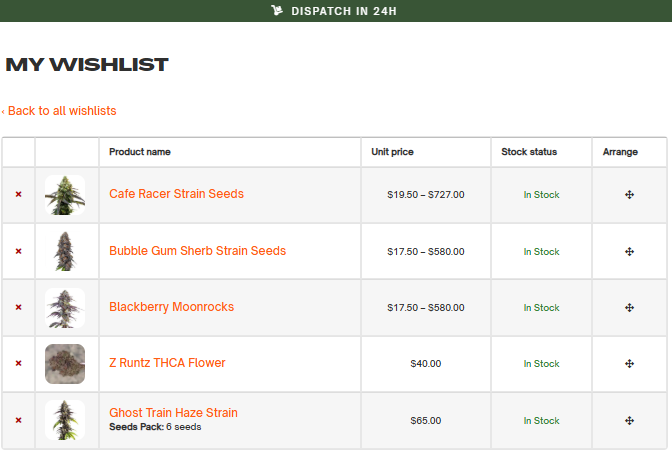Open Ghost Train Haze Strain link
This screenshot has width=672, height=457.
pyautogui.click(x=173, y=412)
